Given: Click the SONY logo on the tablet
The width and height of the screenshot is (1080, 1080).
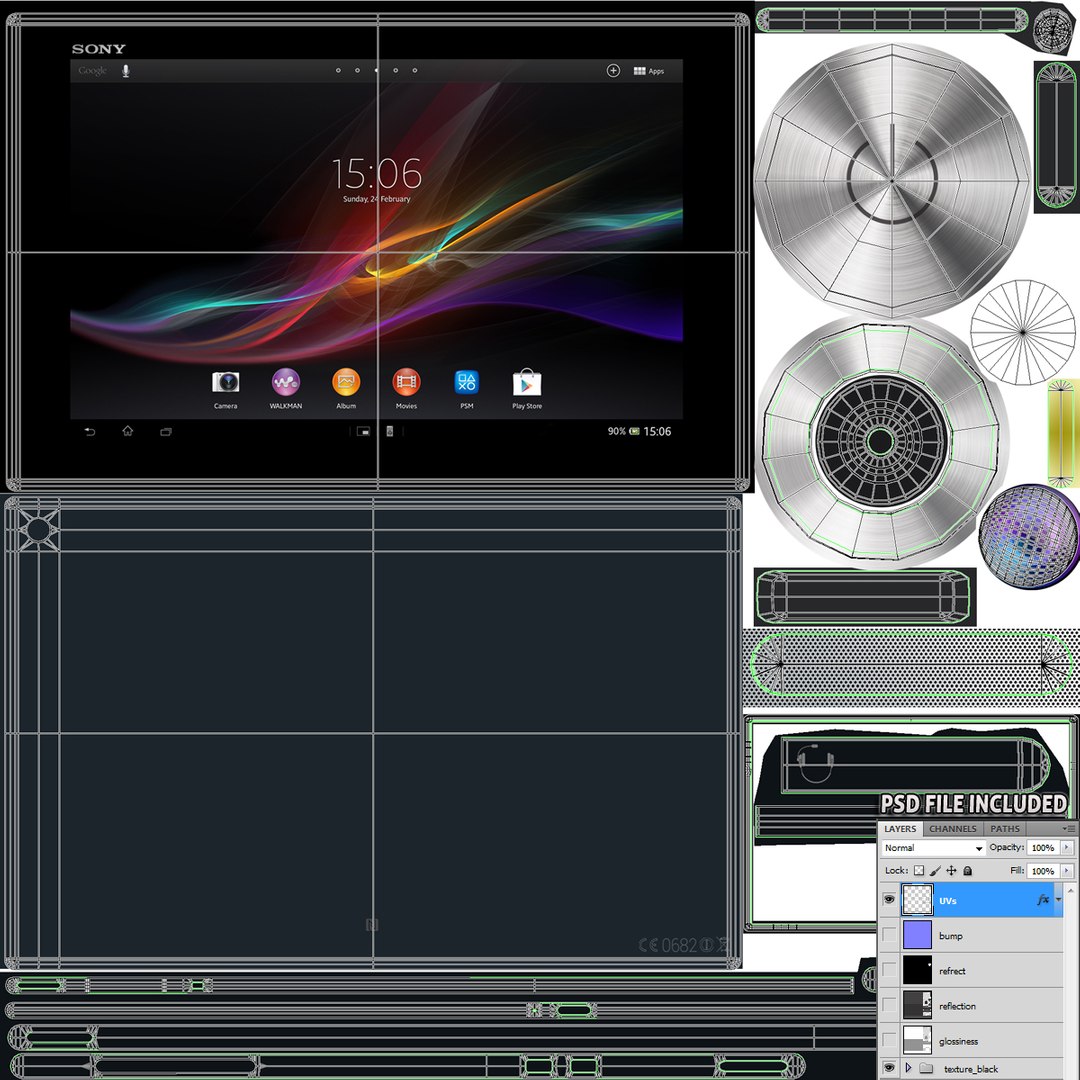Looking at the screenshot, I should pyautogui.click(x=98, y=49).
